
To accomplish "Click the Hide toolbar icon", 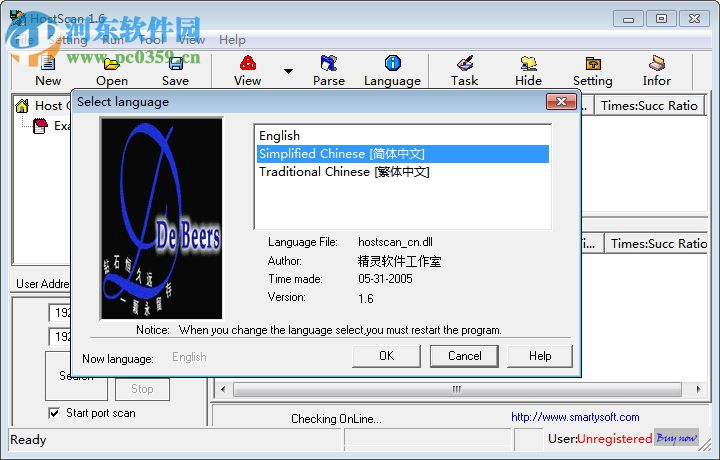I will click(x=529, y=71).
